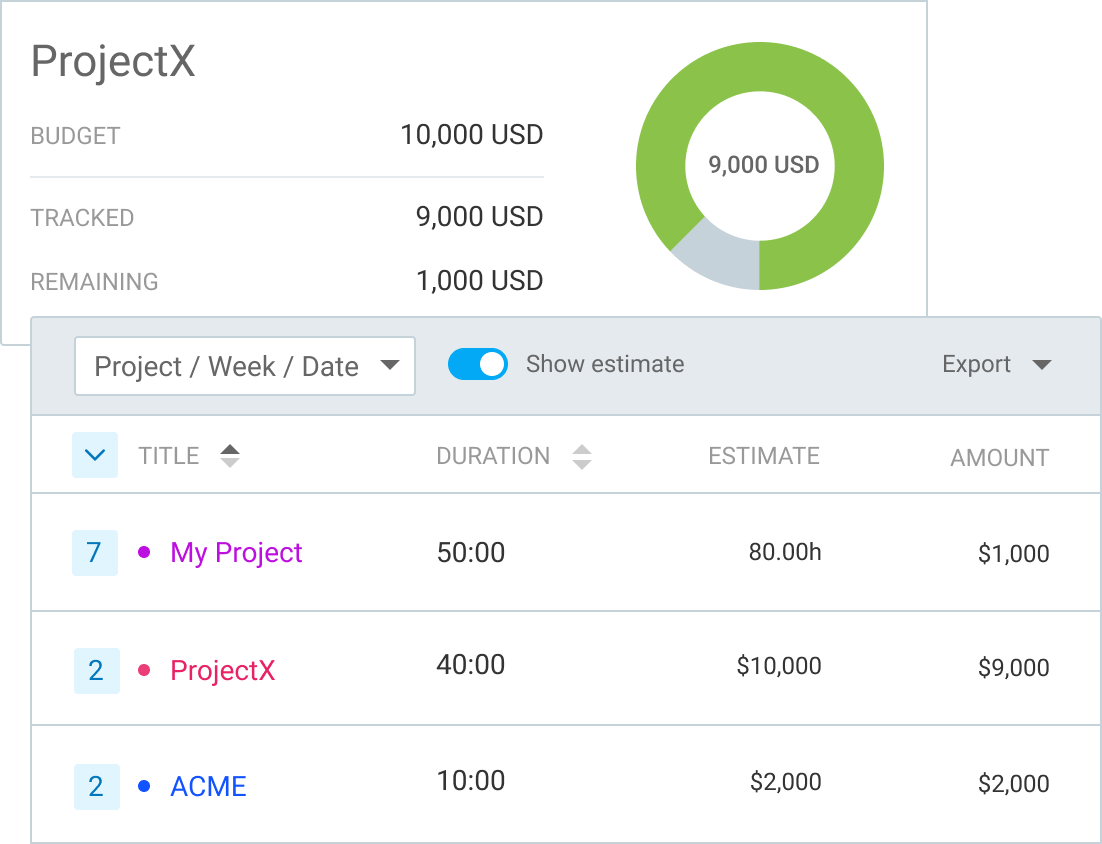Collapse the table using the blue chevron
This screenshot has width=1102, height=844.
tap(95, 454)
